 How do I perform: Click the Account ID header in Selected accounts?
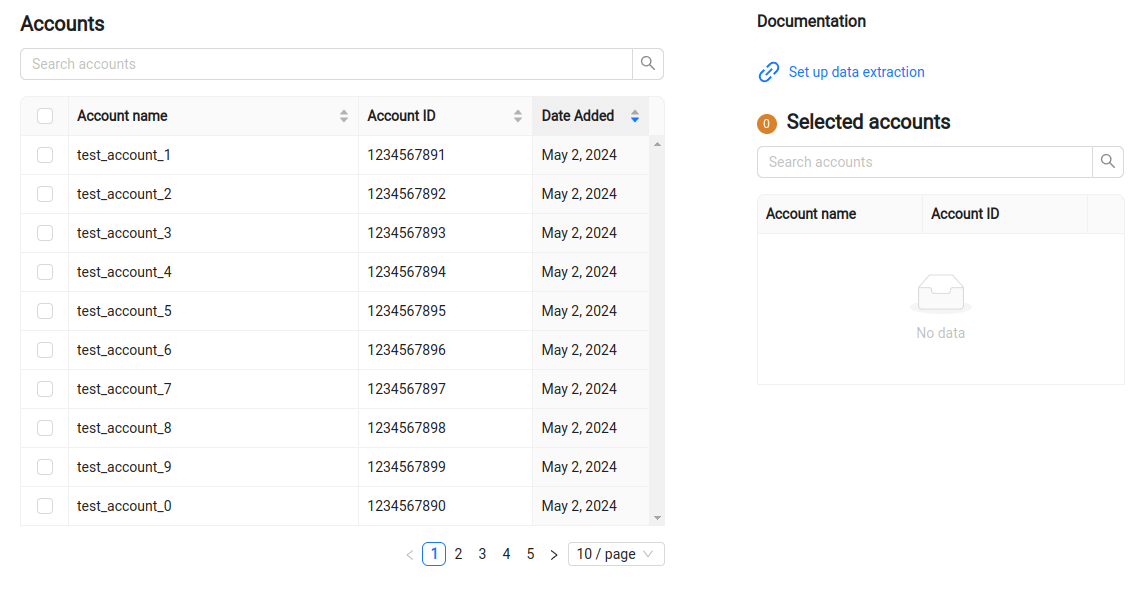[965, 213]
